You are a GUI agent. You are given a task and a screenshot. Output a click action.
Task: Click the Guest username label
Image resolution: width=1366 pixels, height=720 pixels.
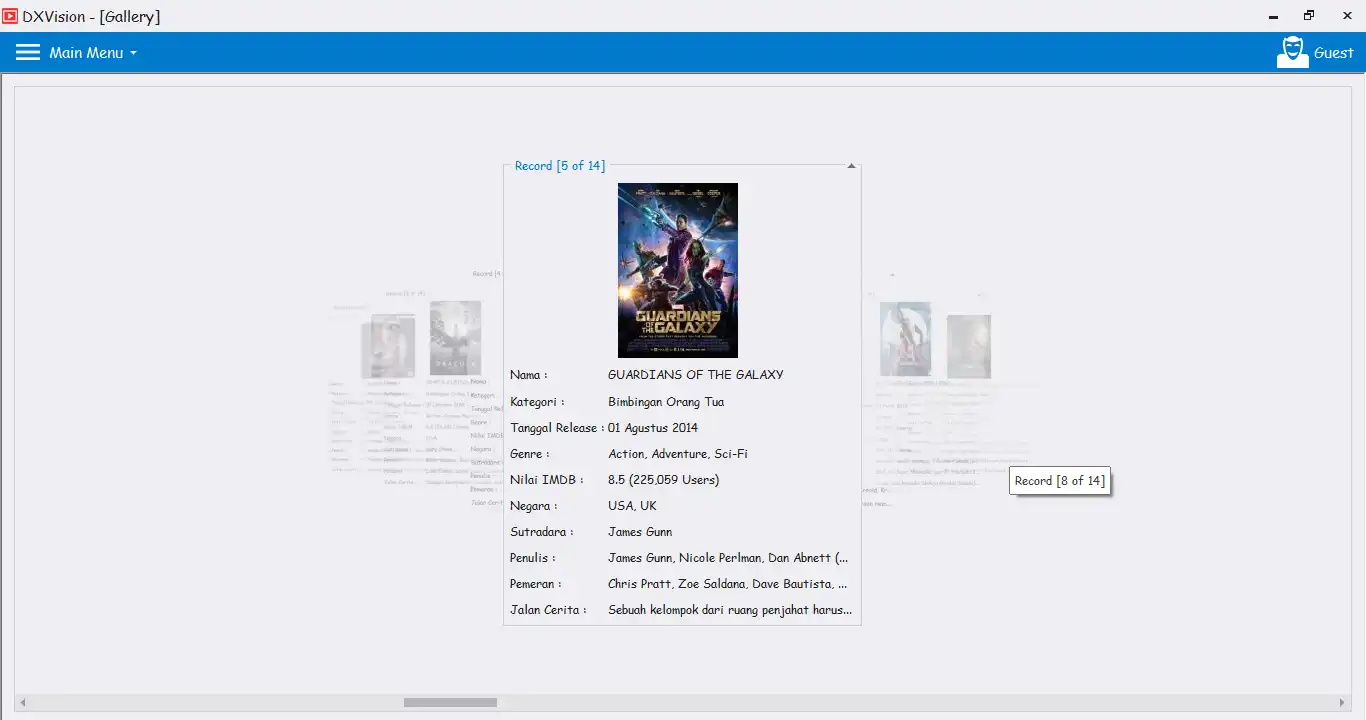(x=1334, y=53)
